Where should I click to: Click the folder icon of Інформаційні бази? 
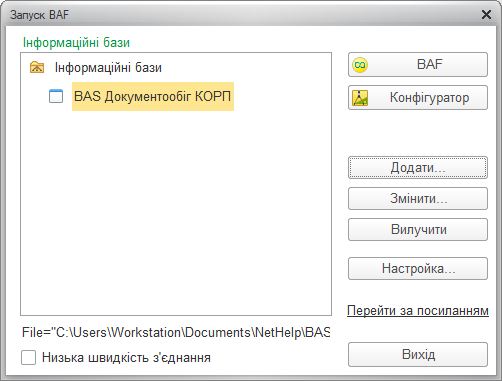tap(37, 67)
